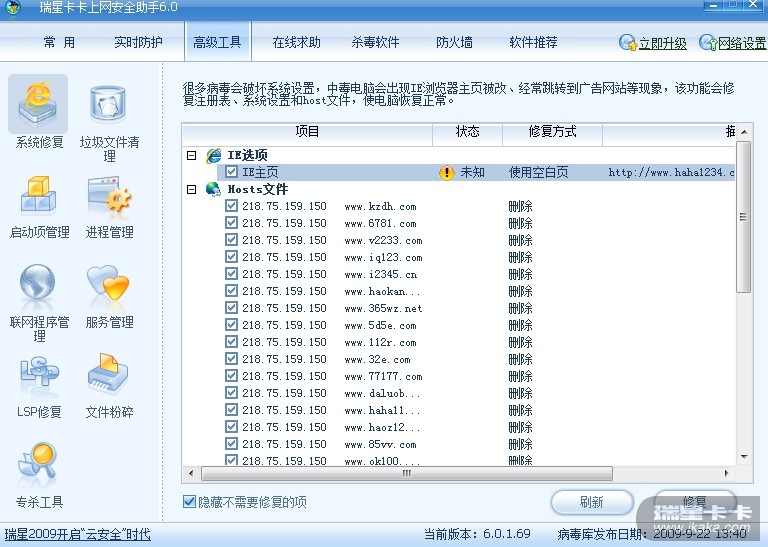Open the 立即升级 link
This screenshot has width=768, height=547.
[x=663, y=44]
